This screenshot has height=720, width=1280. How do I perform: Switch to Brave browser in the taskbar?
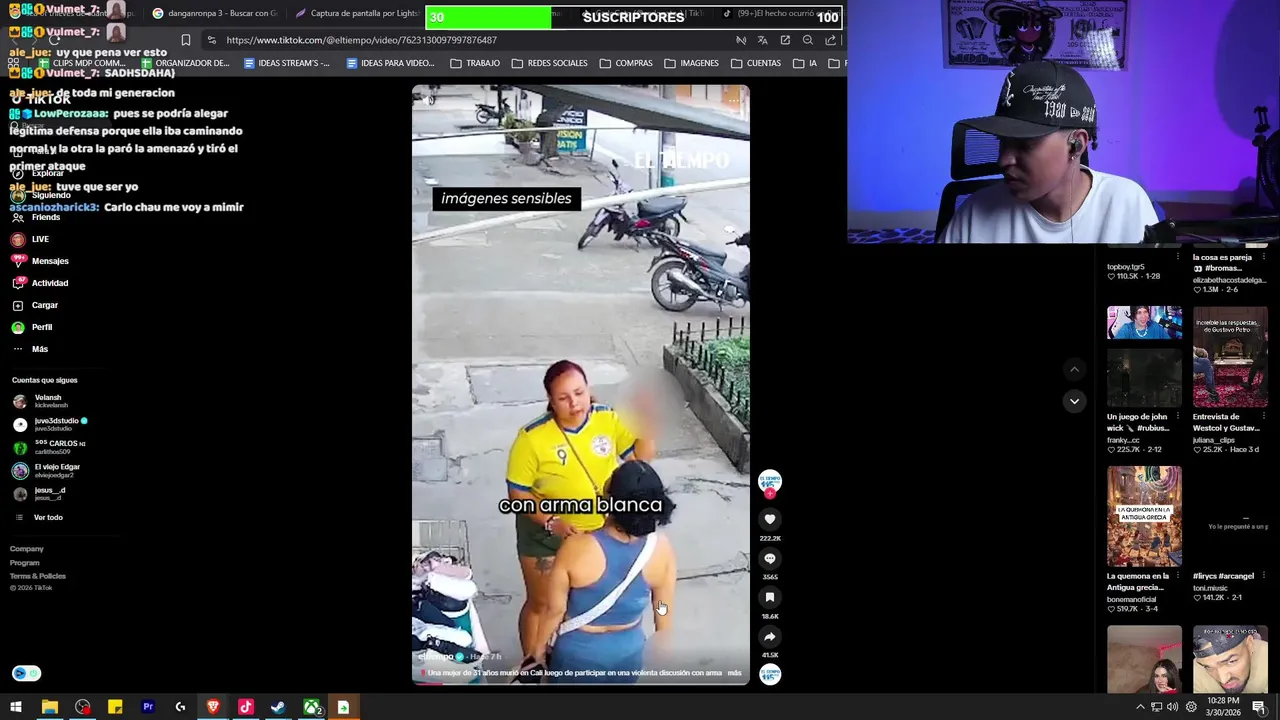[x=213, y=707]
